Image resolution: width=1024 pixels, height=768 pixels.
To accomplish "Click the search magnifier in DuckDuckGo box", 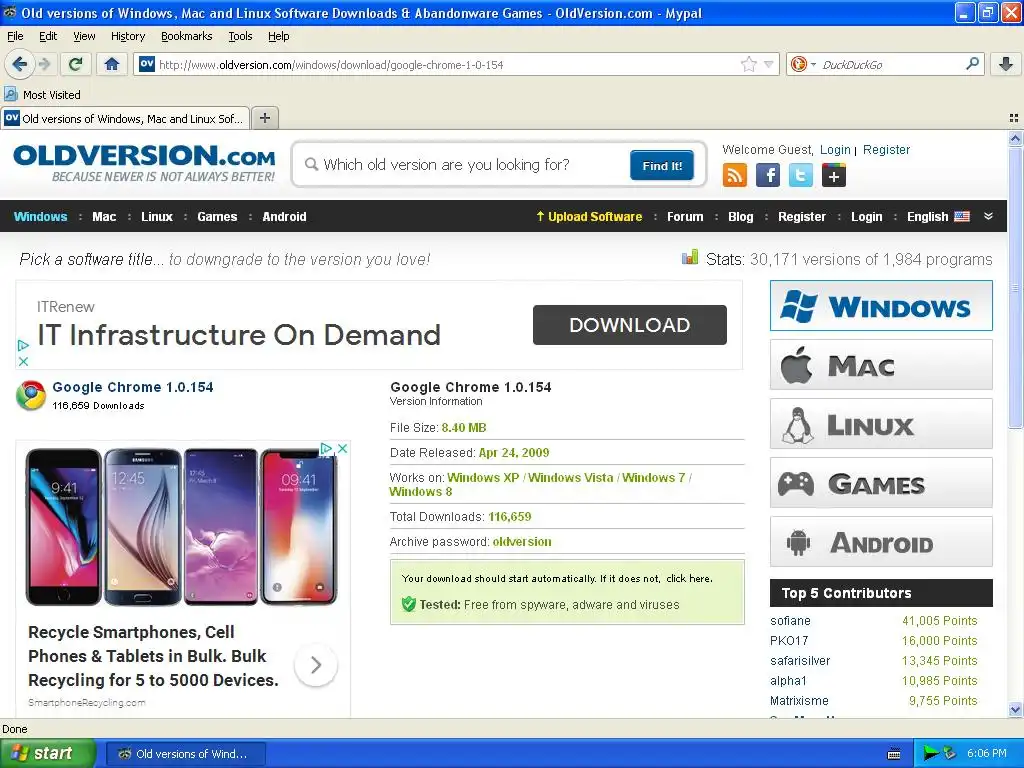I will coord(972,64).
